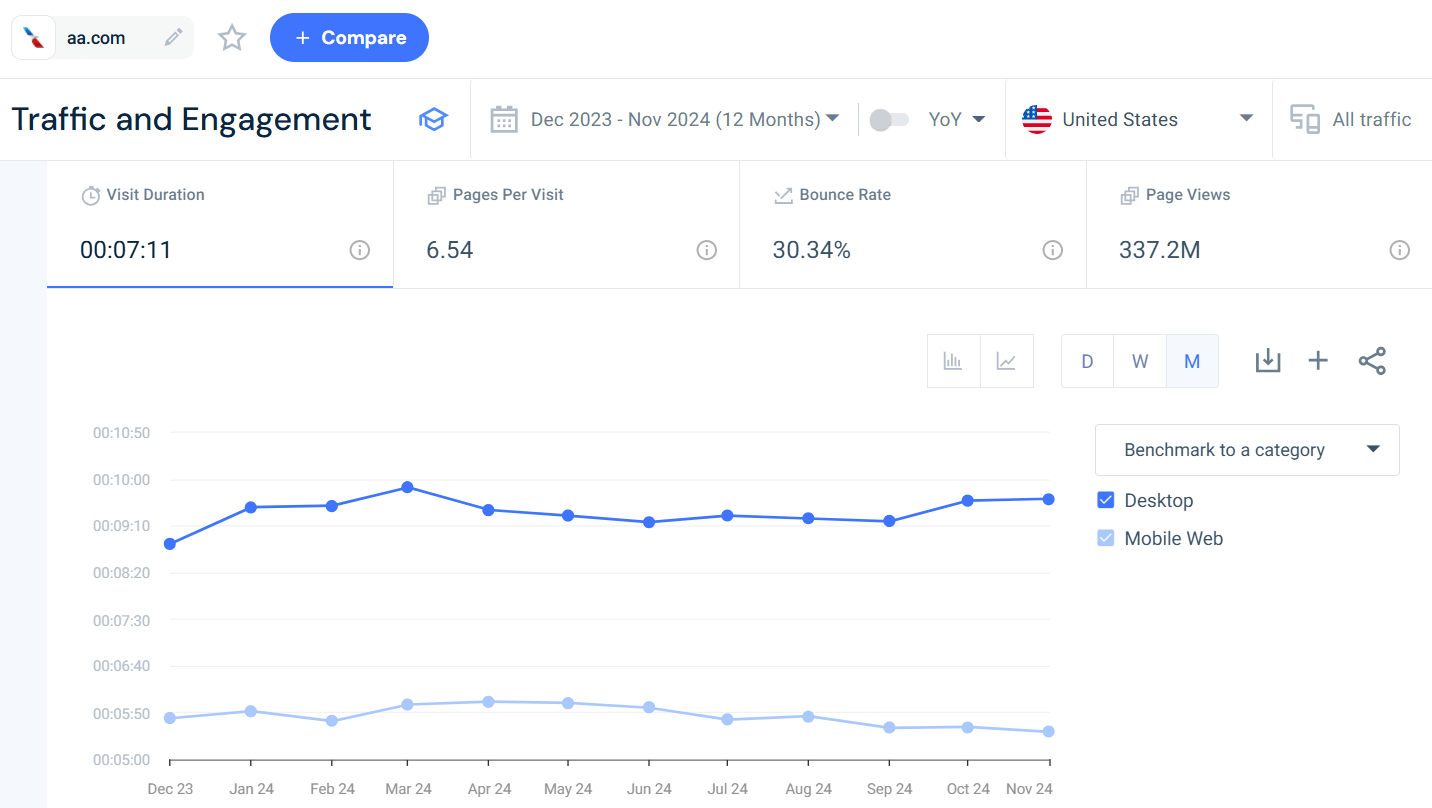Click the March 24 desktop data point
The height and width of the screenshot is (808, 1432).
407,487
